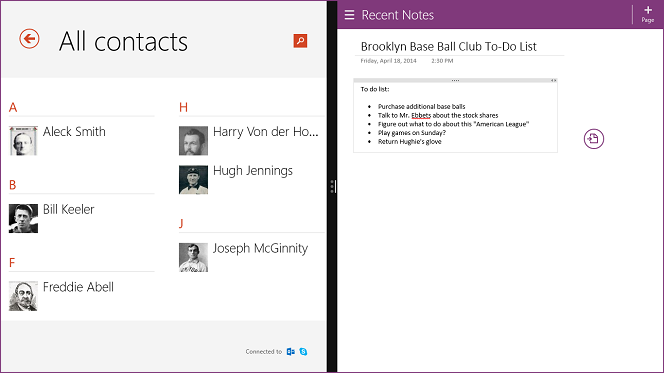Click the note container top grip dots
Screen dimensions: 664x373
pyautogui.click(x=455, y=80)
